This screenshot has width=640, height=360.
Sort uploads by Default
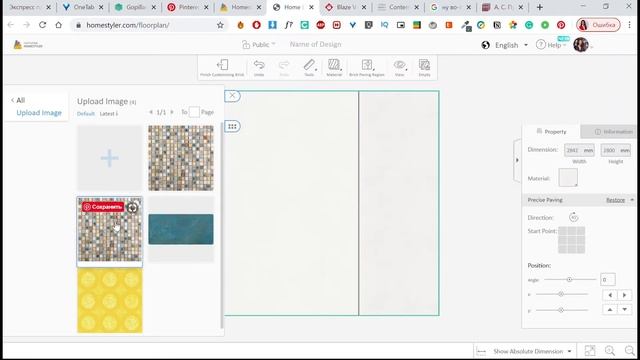pos(86,113)
